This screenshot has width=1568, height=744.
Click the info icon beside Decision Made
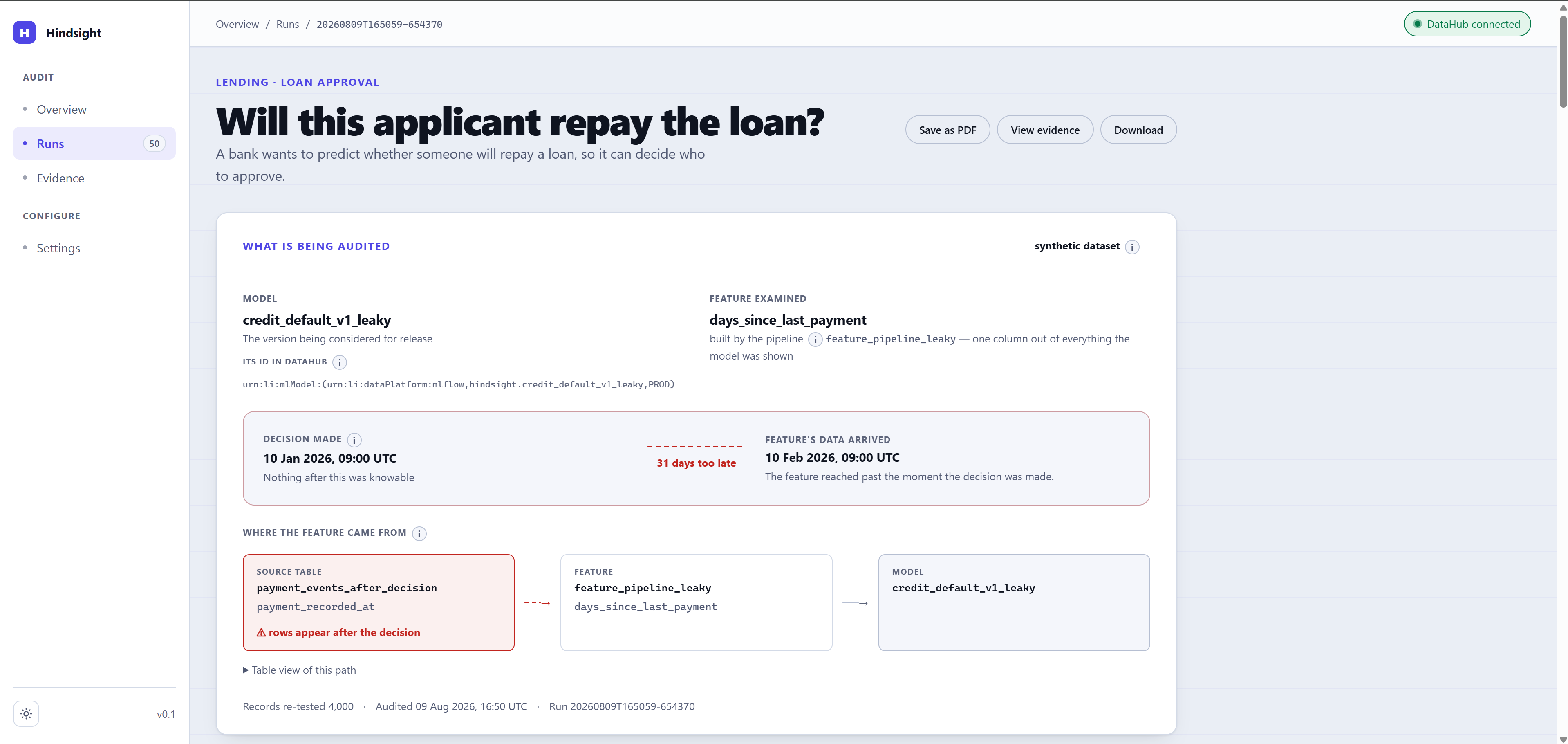354,440
